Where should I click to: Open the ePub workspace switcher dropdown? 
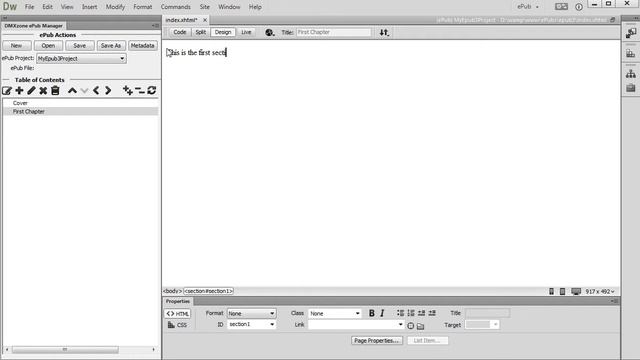(x=528, y=7)
